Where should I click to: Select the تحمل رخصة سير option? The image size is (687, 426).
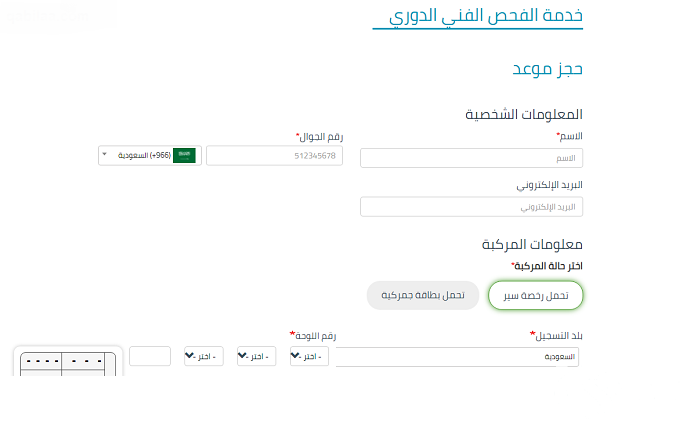click(x=535, y=295)
